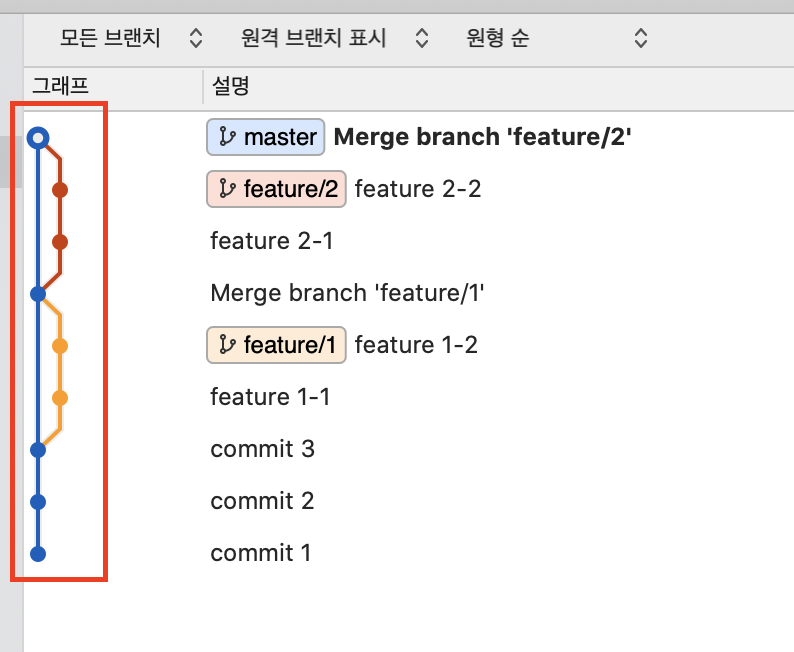Click the 설명 column header
794x652 pixels.
click(x=231, y=86)
